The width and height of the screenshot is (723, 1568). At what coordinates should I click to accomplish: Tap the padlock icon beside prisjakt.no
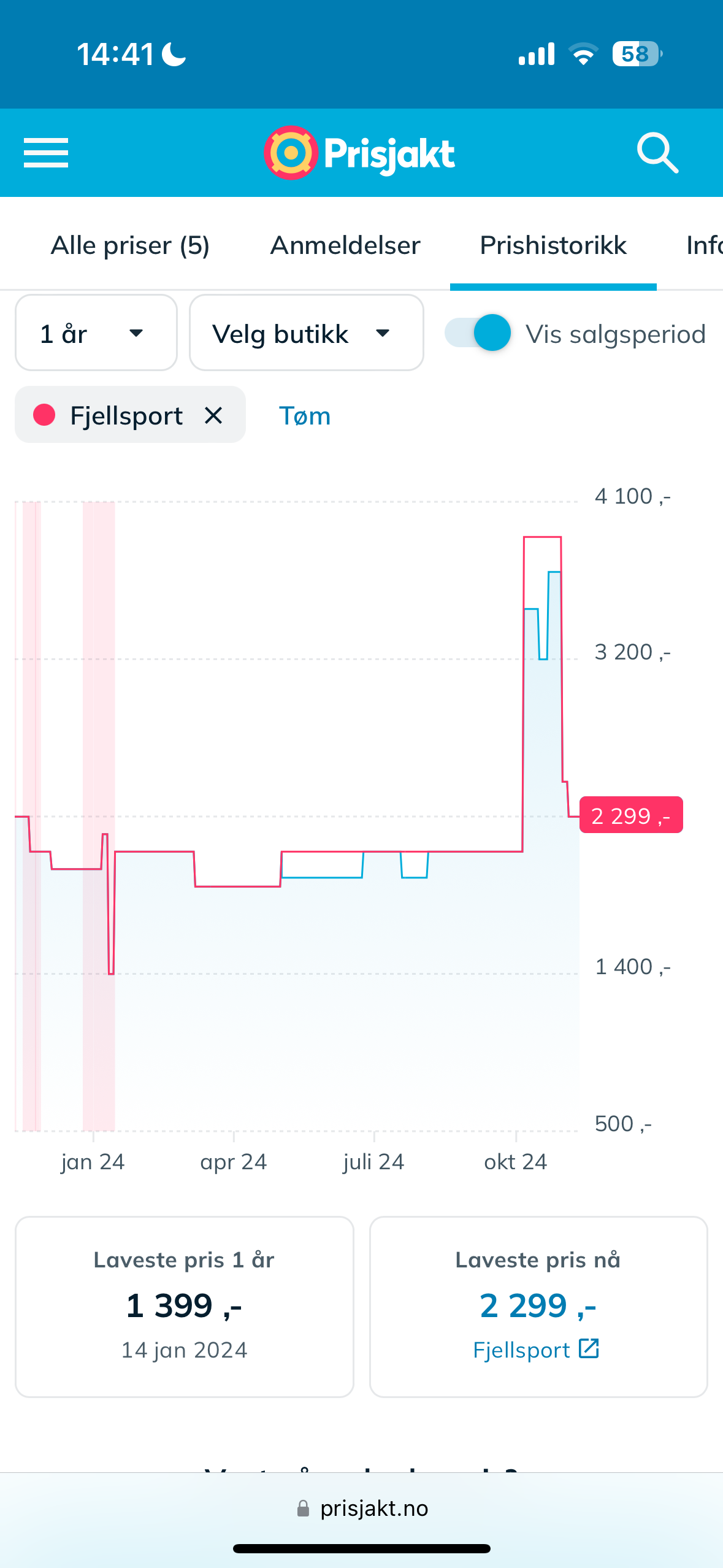[303, 1508]
